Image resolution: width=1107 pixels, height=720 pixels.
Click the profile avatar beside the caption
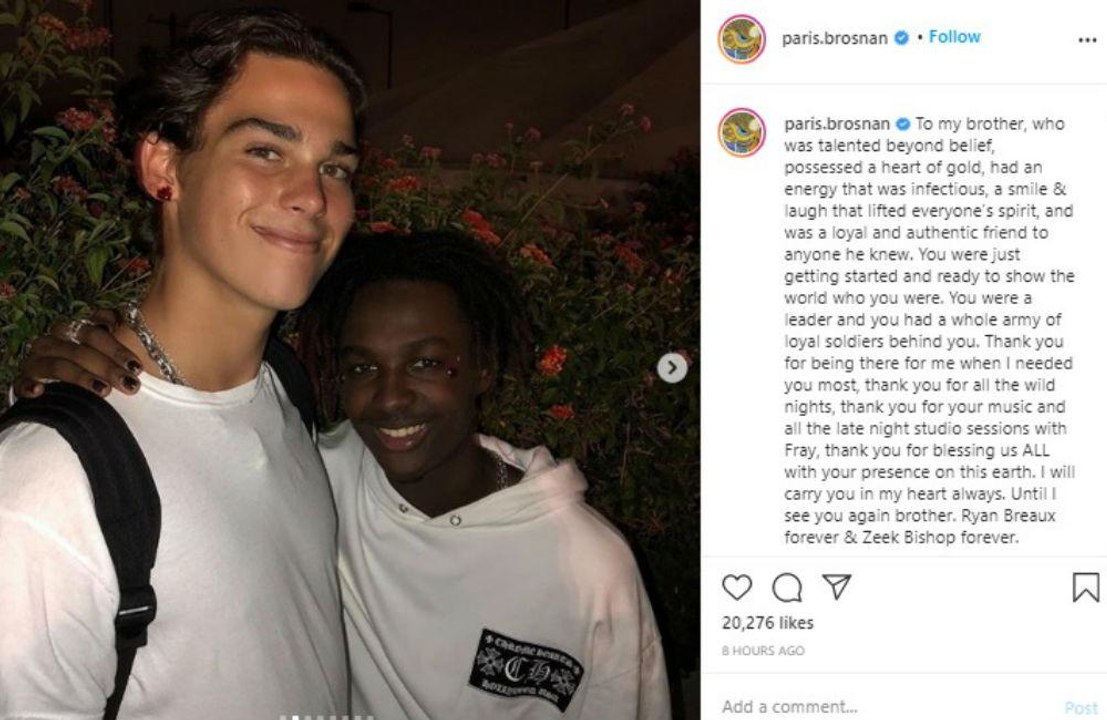(742, 133)
